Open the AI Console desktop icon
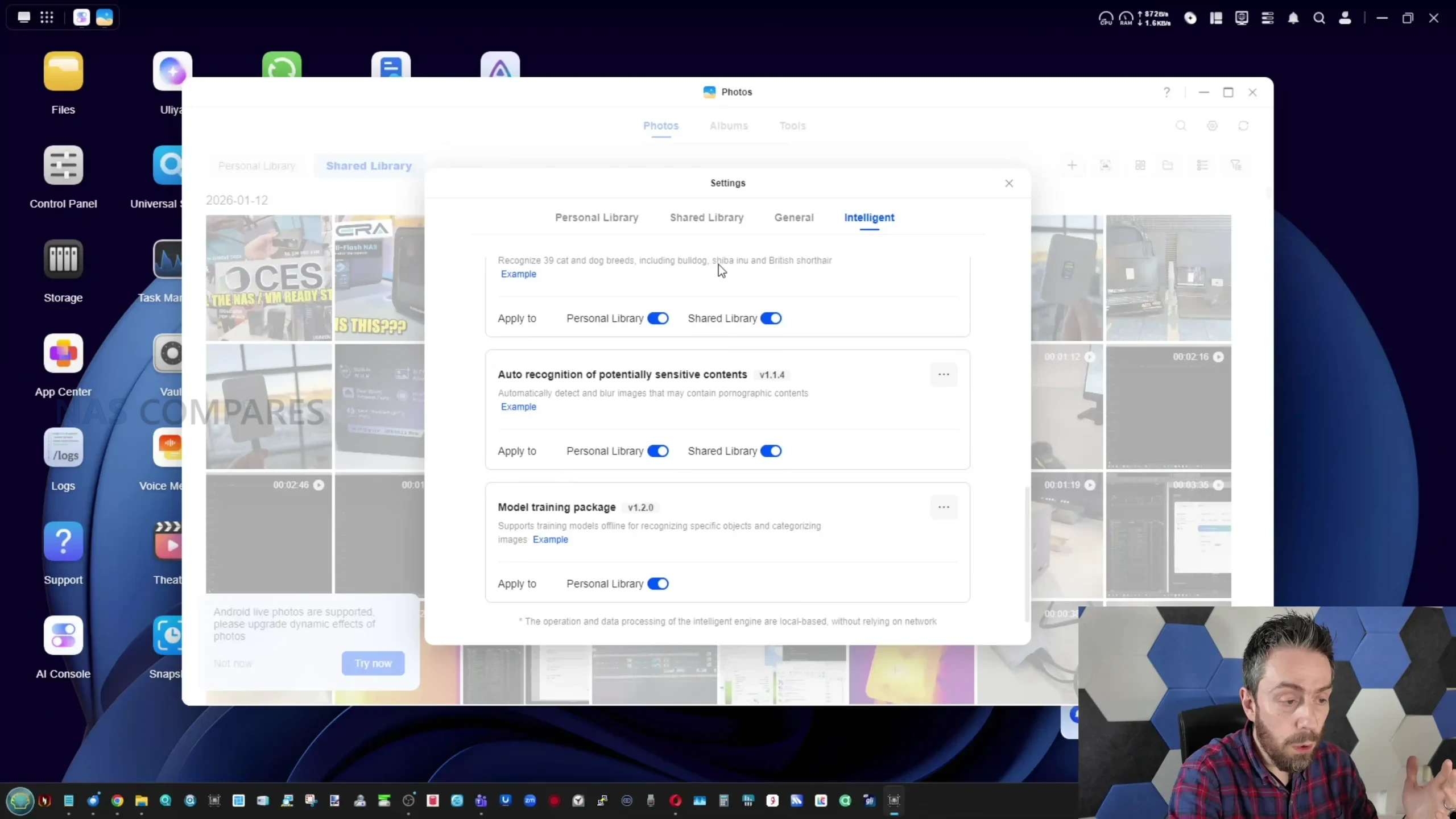This screenshot has width=1456, height=819. click(x=63, y=635)
